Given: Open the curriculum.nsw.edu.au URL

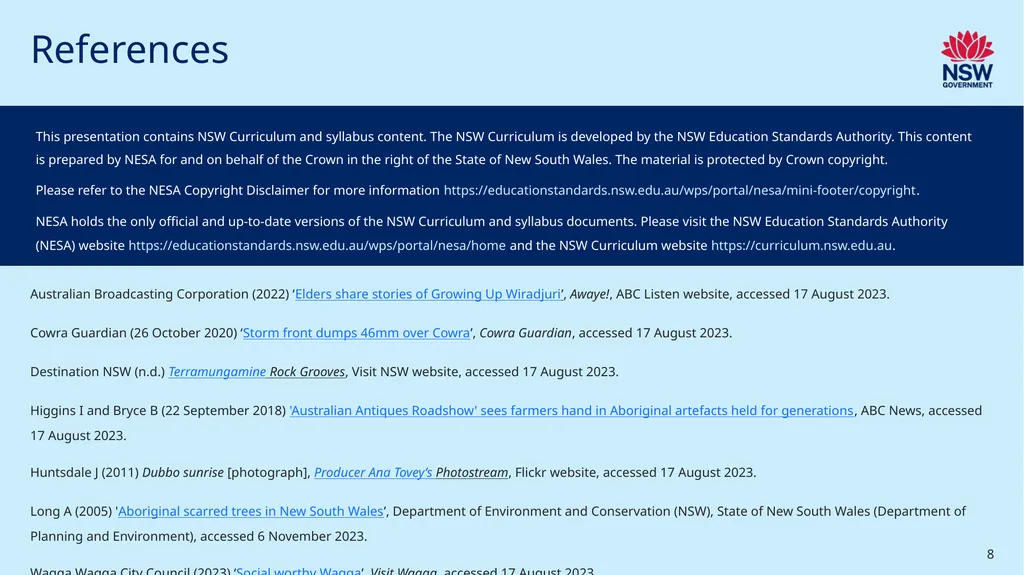Looking at the screenshot, I should click(801, 246).
